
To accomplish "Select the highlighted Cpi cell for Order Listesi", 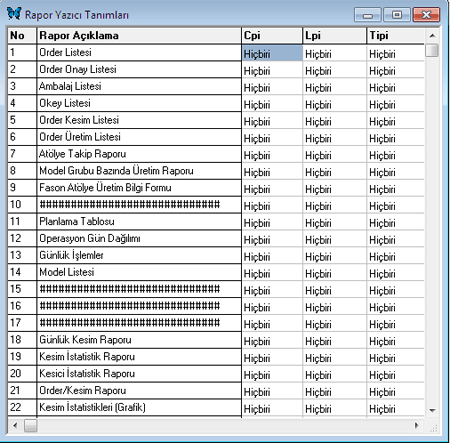I will (x=272, y=53).
